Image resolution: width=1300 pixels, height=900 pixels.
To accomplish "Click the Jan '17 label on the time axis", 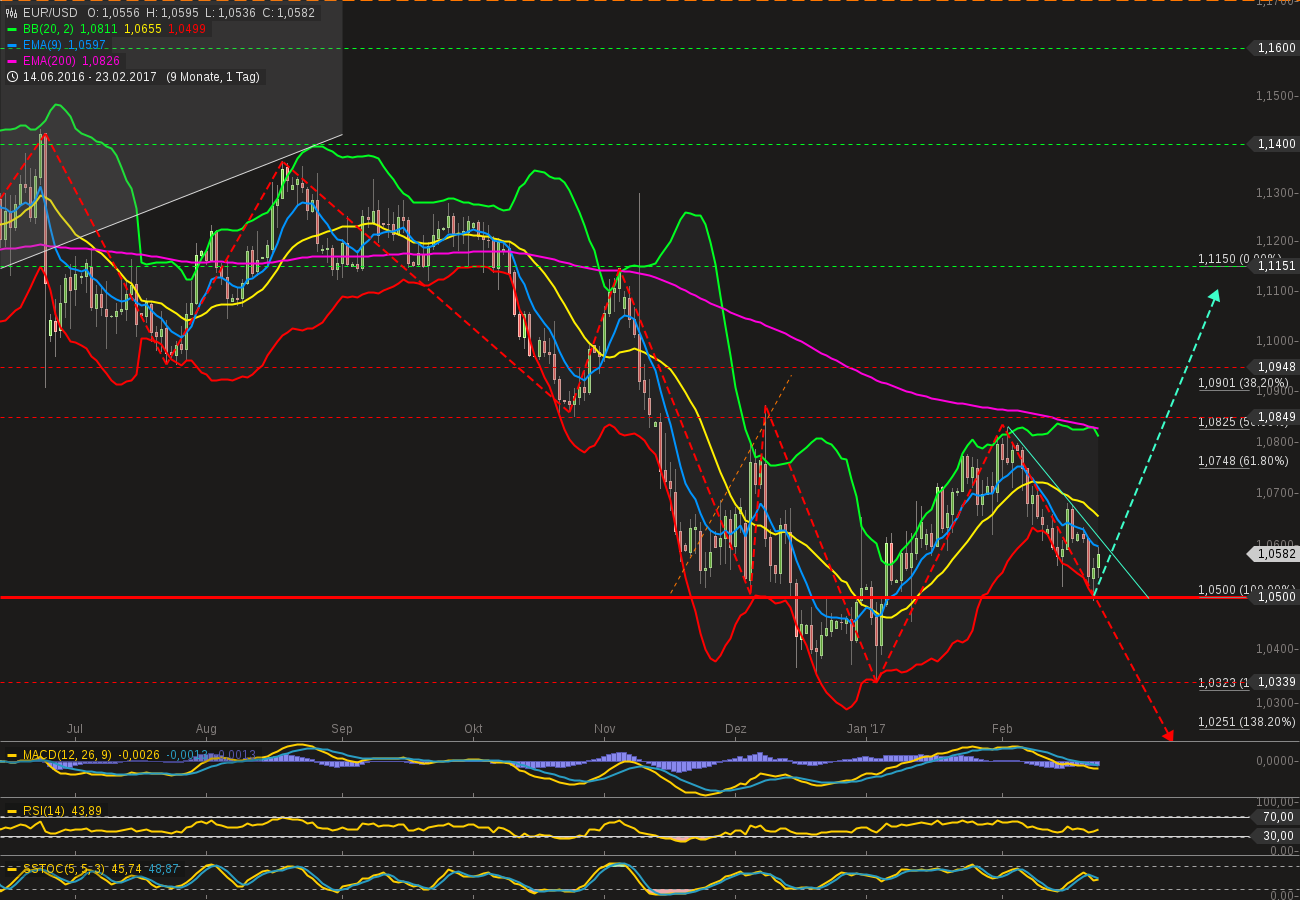I will [x=866, y=729].
